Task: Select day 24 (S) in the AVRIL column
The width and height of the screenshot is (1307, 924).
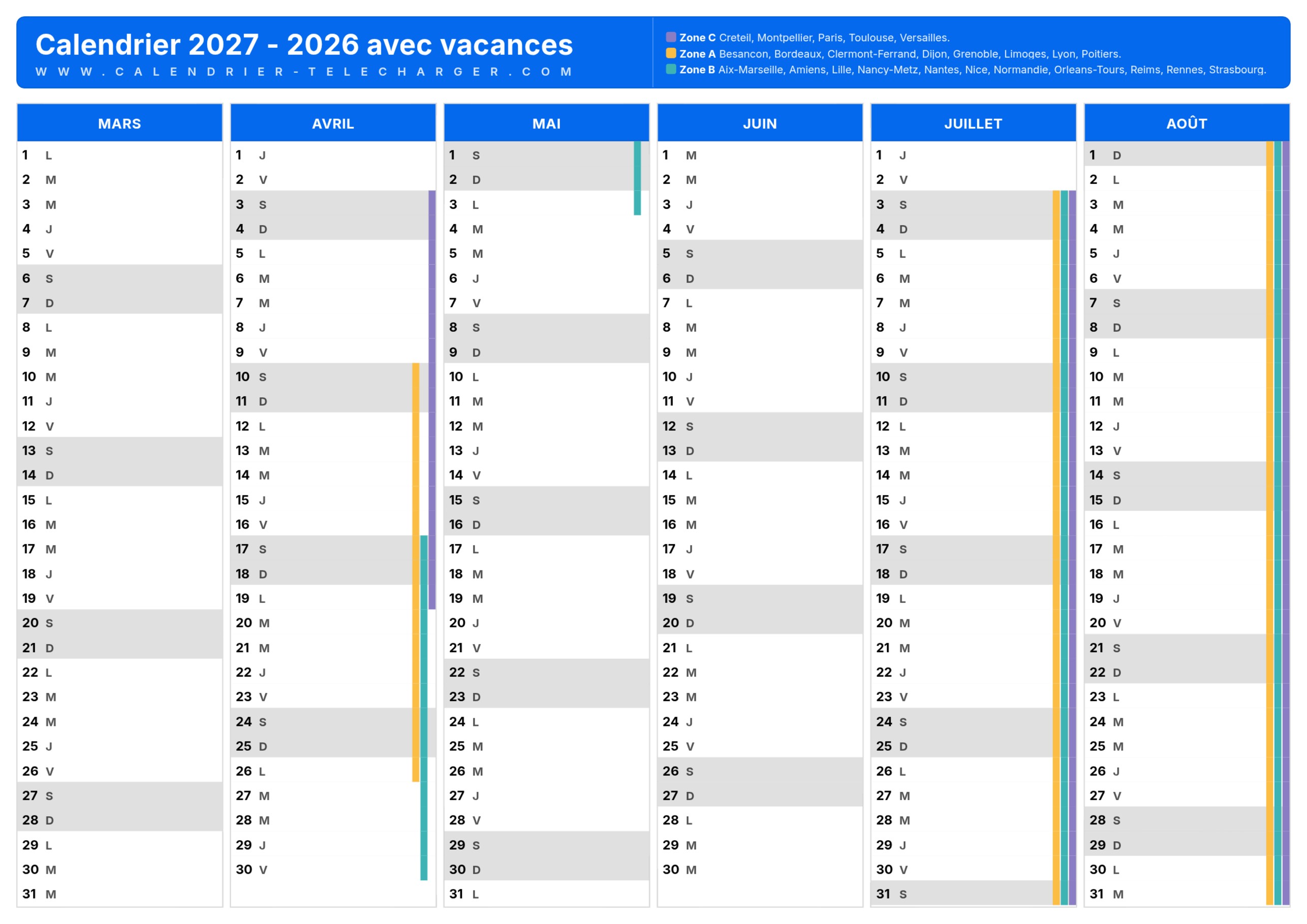Action: 333,721
